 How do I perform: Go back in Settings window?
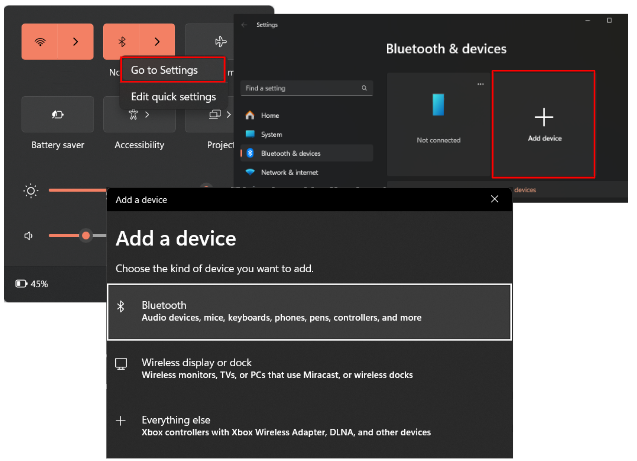click(244, 25)
